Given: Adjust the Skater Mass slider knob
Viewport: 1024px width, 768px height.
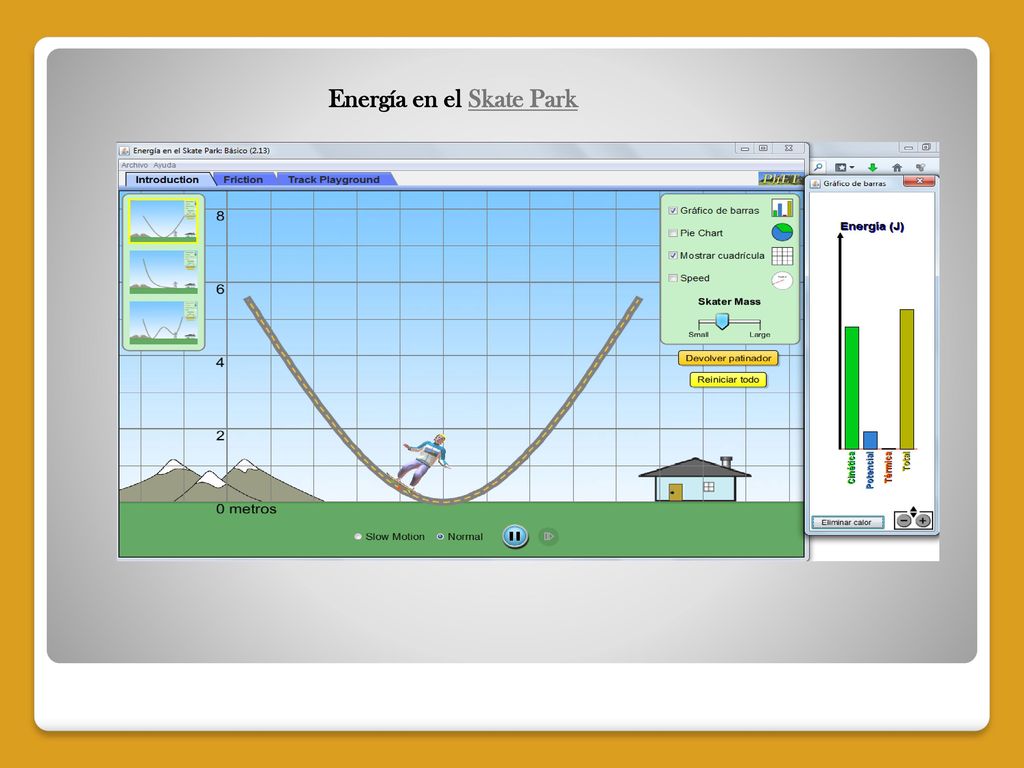Looking at the screenshot, I should pyautogui.click(x=722, y=321).
